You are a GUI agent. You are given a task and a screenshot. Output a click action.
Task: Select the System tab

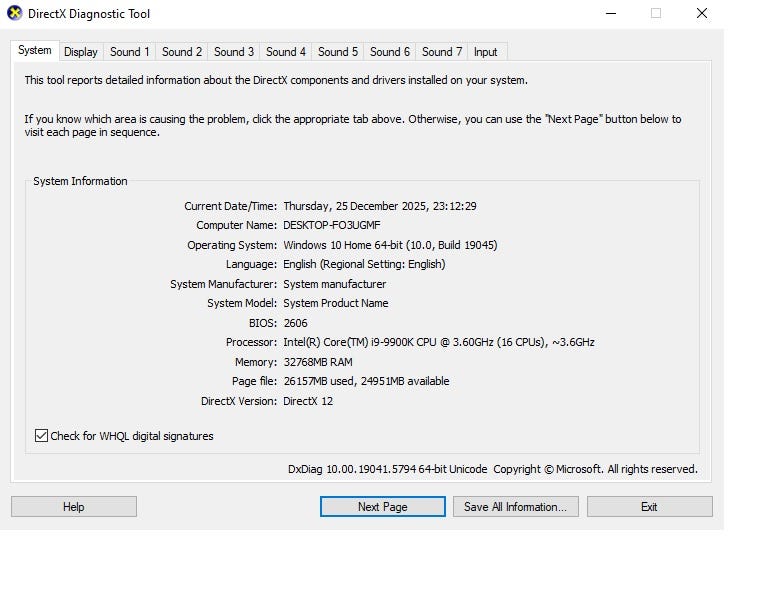[x=35, y=50]
